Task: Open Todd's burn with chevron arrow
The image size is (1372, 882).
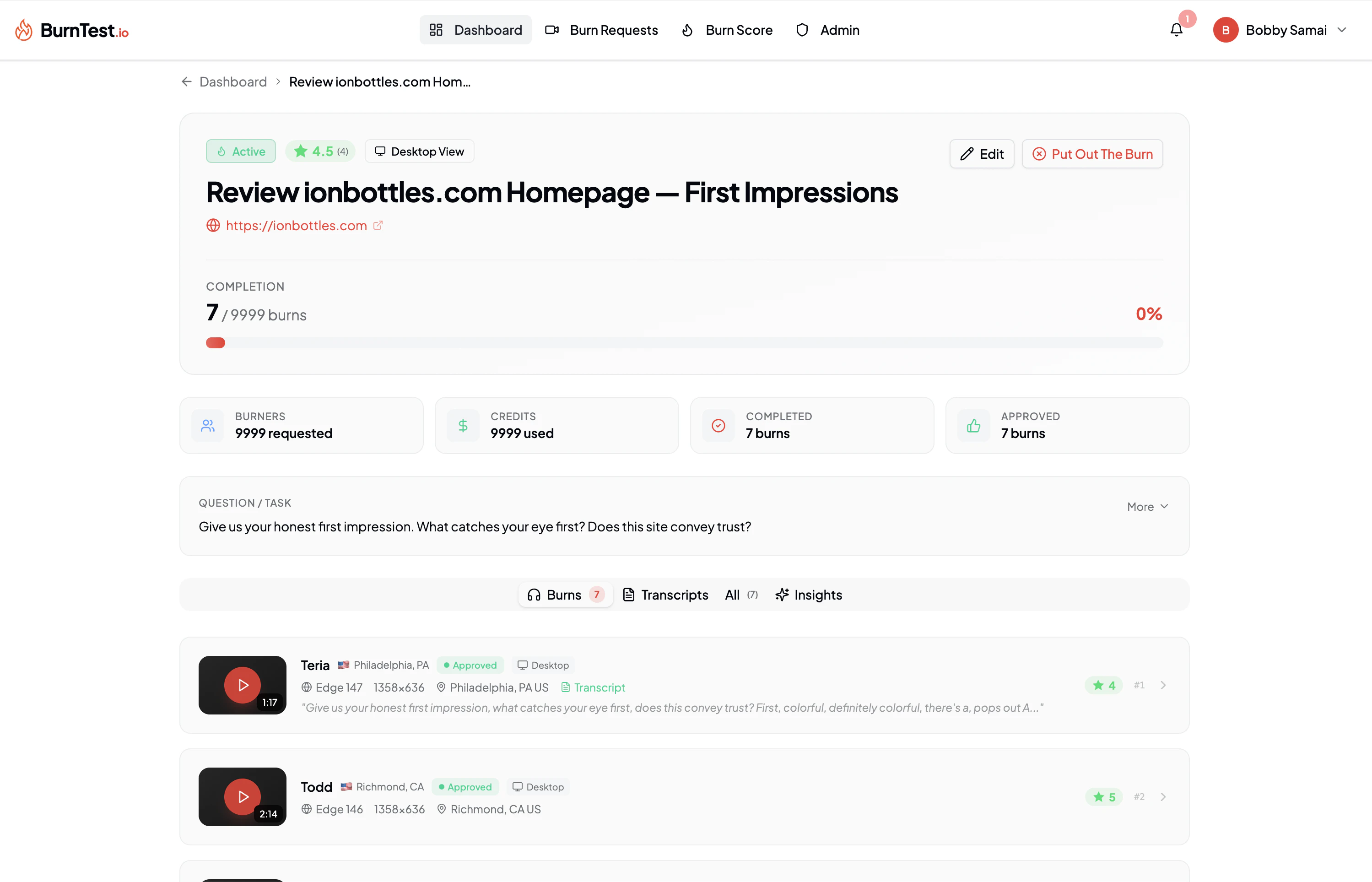Action: click(1163, 797)
